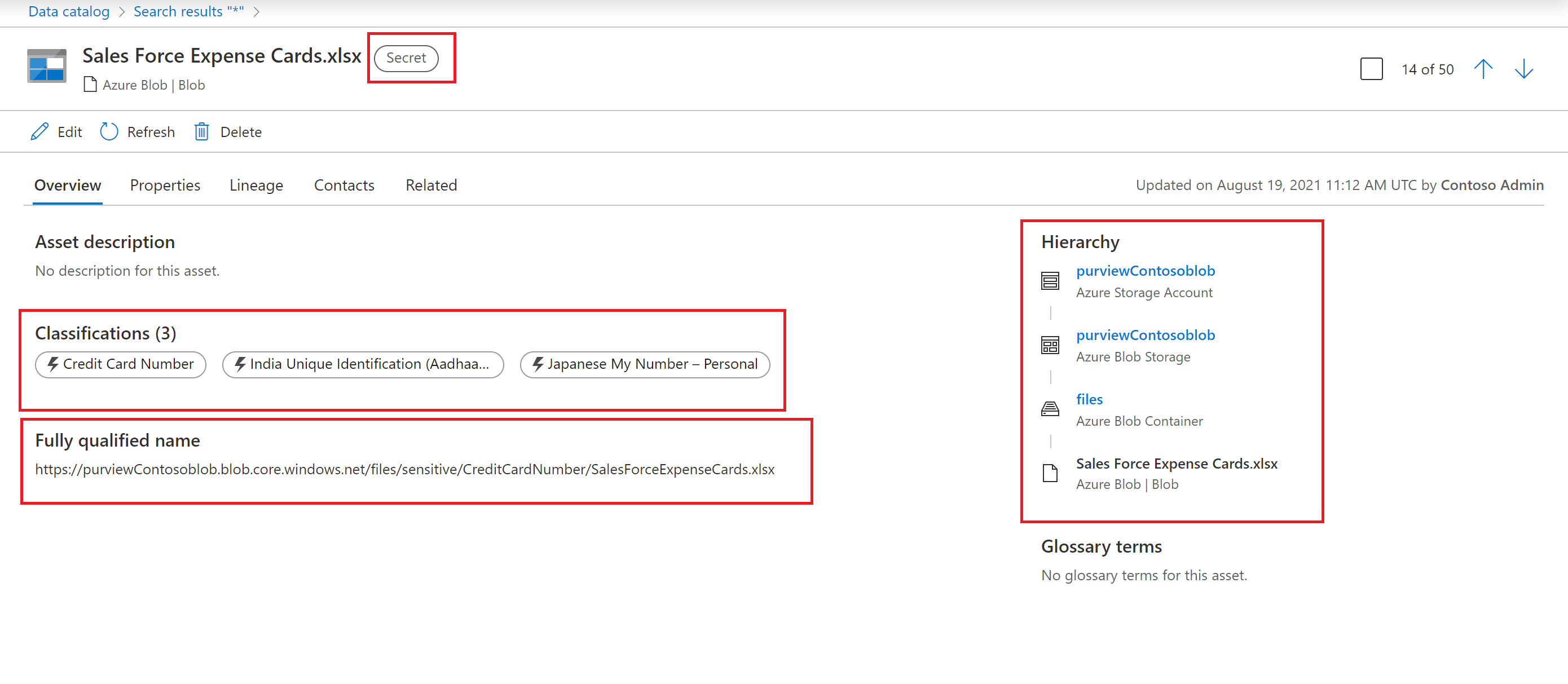1568x684 pixels.
Task: Click the Secret sensitivity label badge
Action: pos(406,58)
